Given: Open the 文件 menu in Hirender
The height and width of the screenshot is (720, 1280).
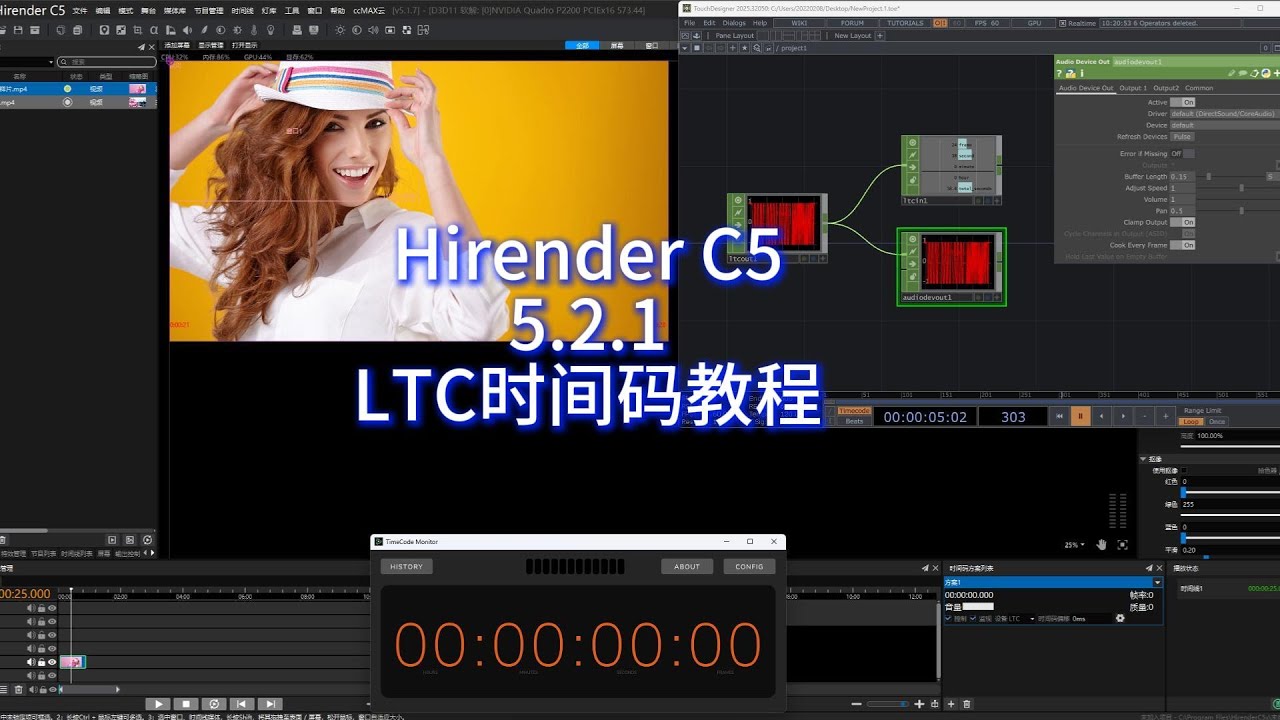Looking at the screenshot, I should coord(80,11).
